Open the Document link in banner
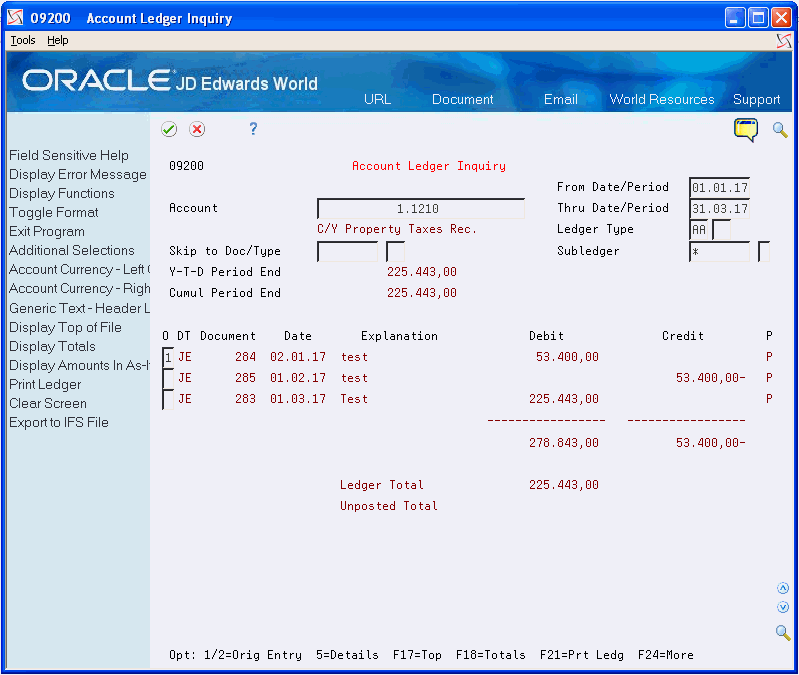The width and height of the screenshot is (799, 675). pyautogui.click(x=463, y=99)
